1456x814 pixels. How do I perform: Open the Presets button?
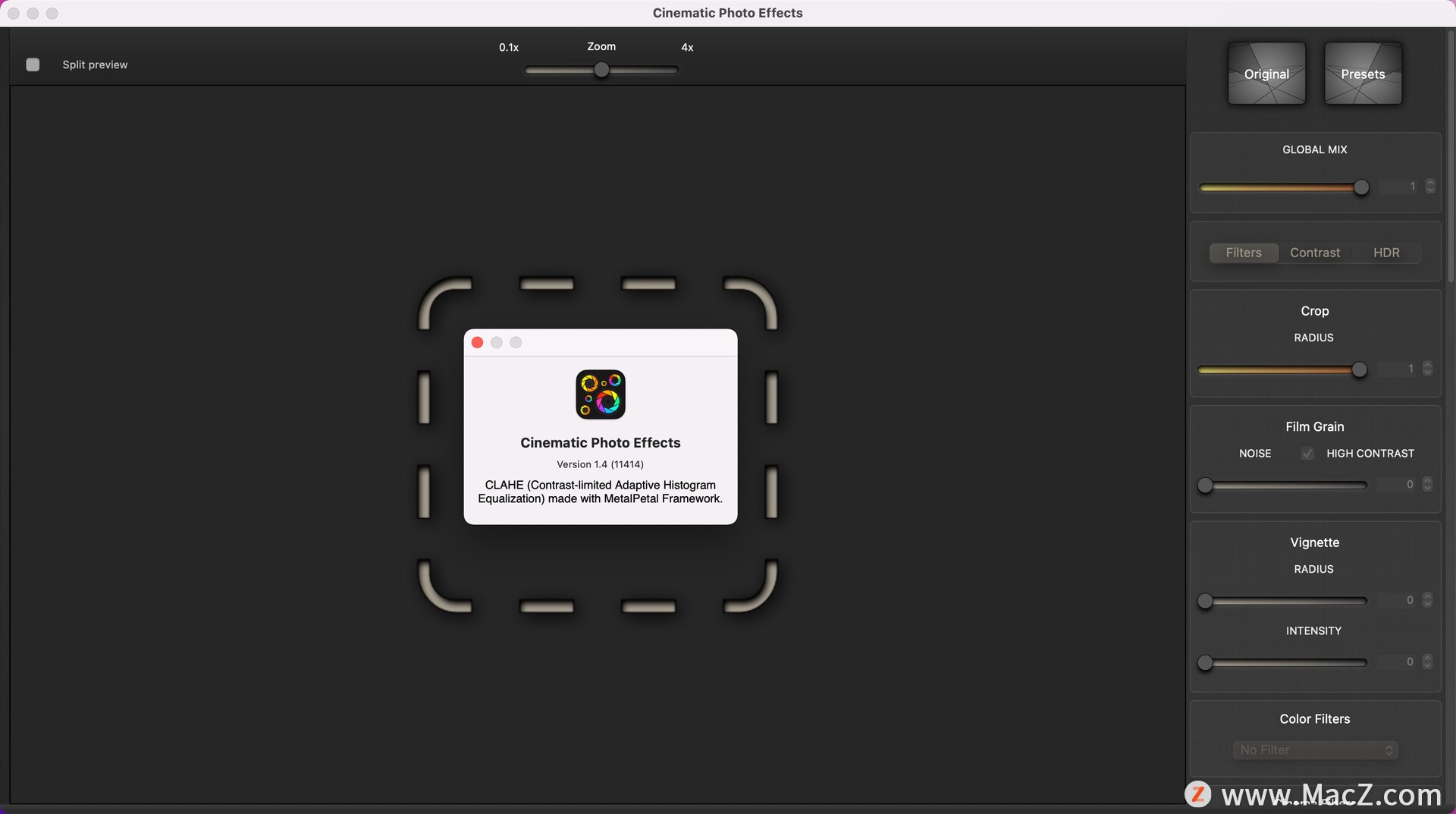point(1363,74)
